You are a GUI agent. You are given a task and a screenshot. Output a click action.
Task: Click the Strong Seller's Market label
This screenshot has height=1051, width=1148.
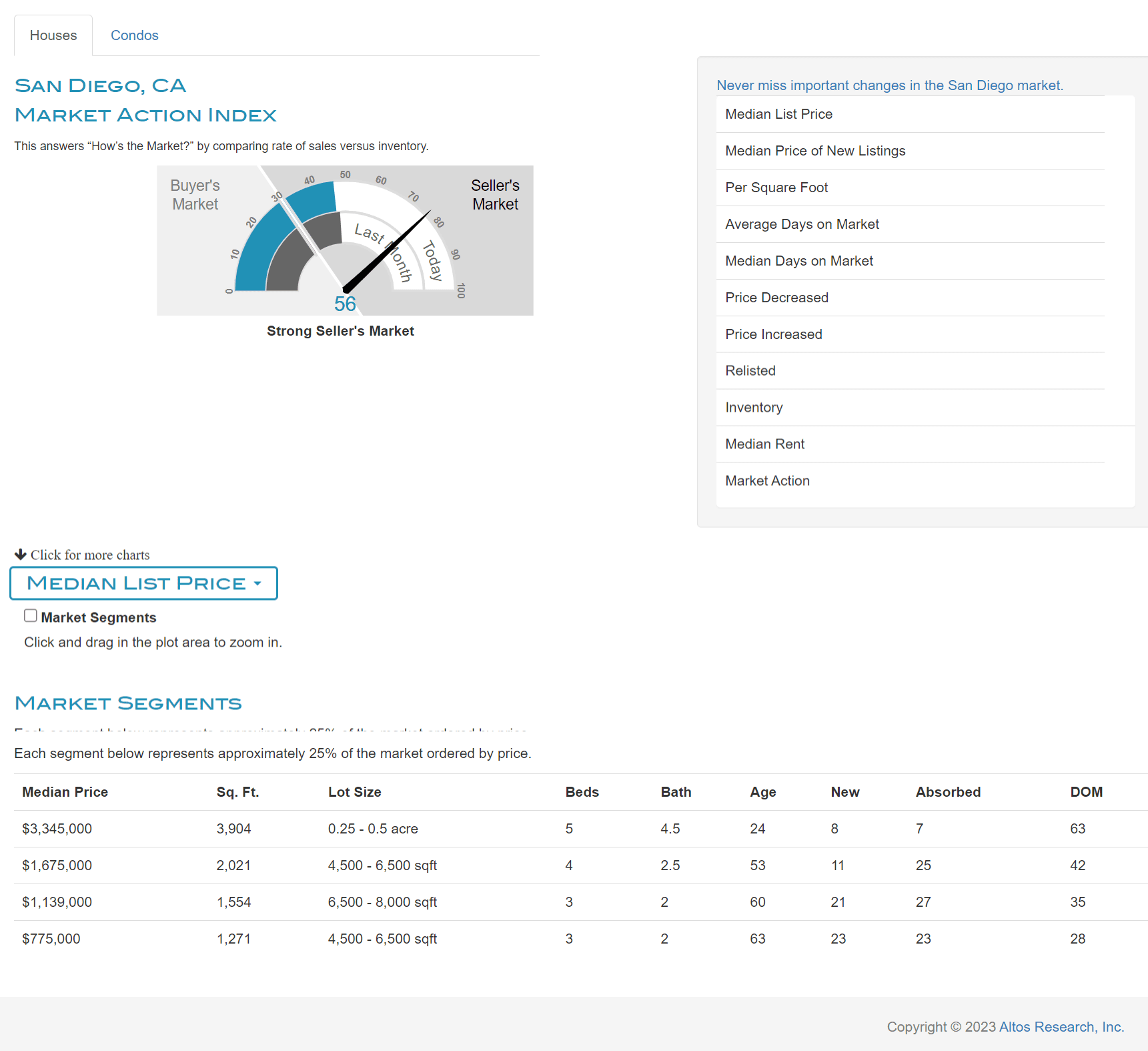point(340,331)
